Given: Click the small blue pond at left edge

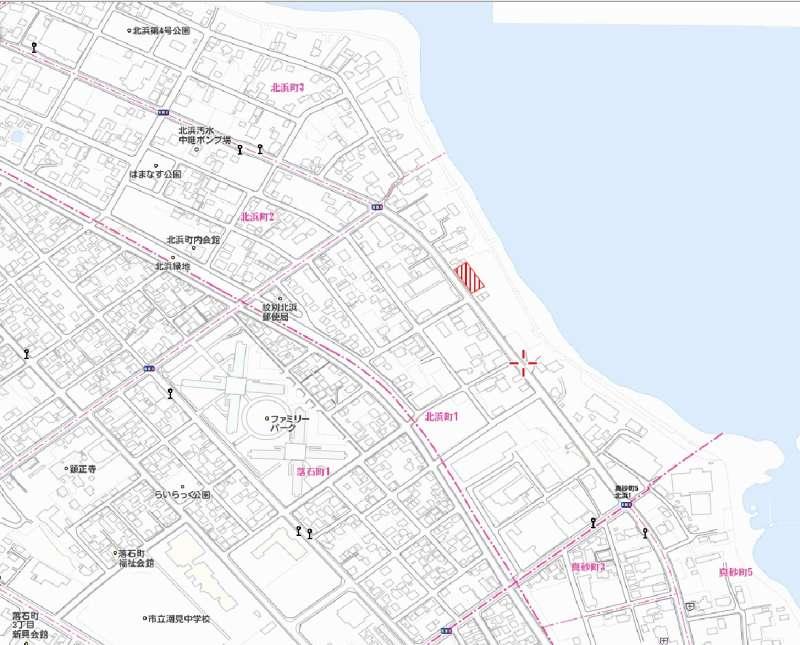Looking at the screenshot, I should [x=15, y=135].
